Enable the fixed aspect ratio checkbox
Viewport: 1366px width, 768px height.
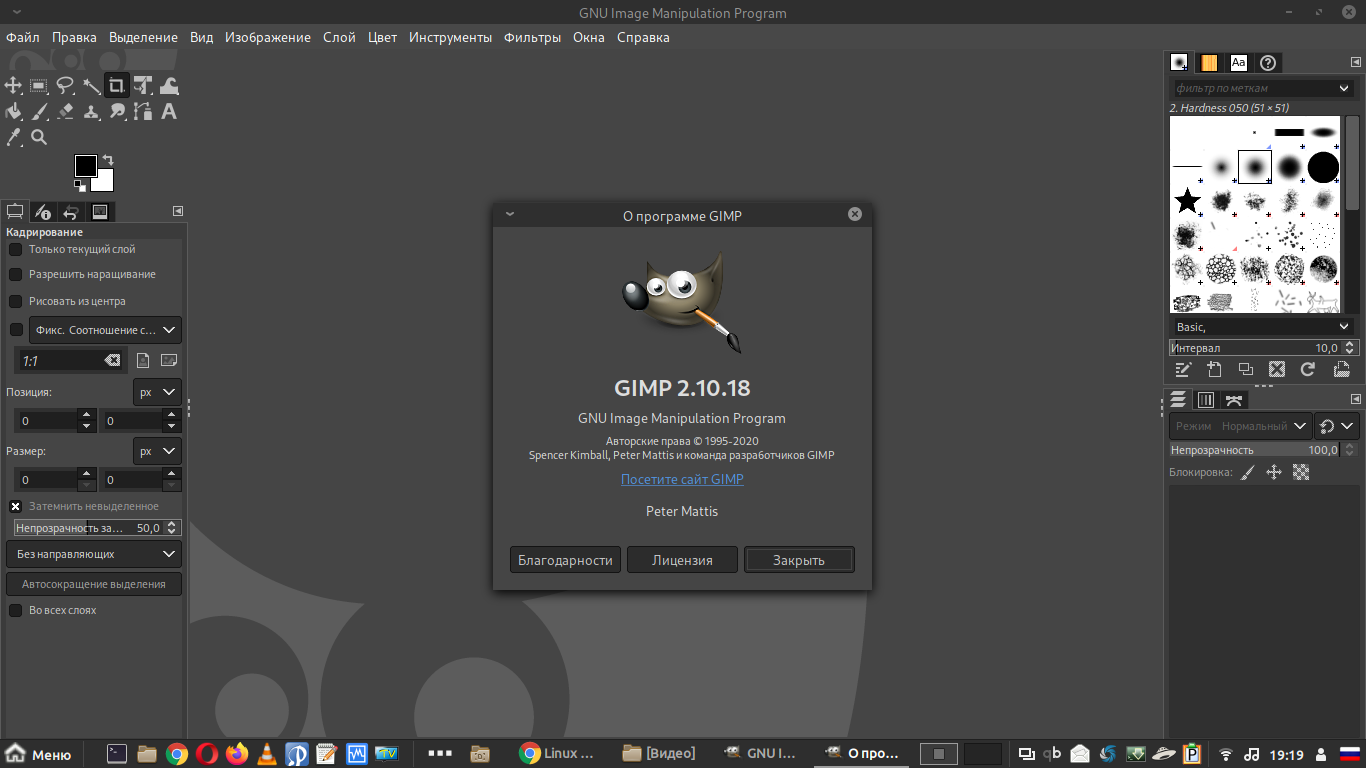pos(16,329)
